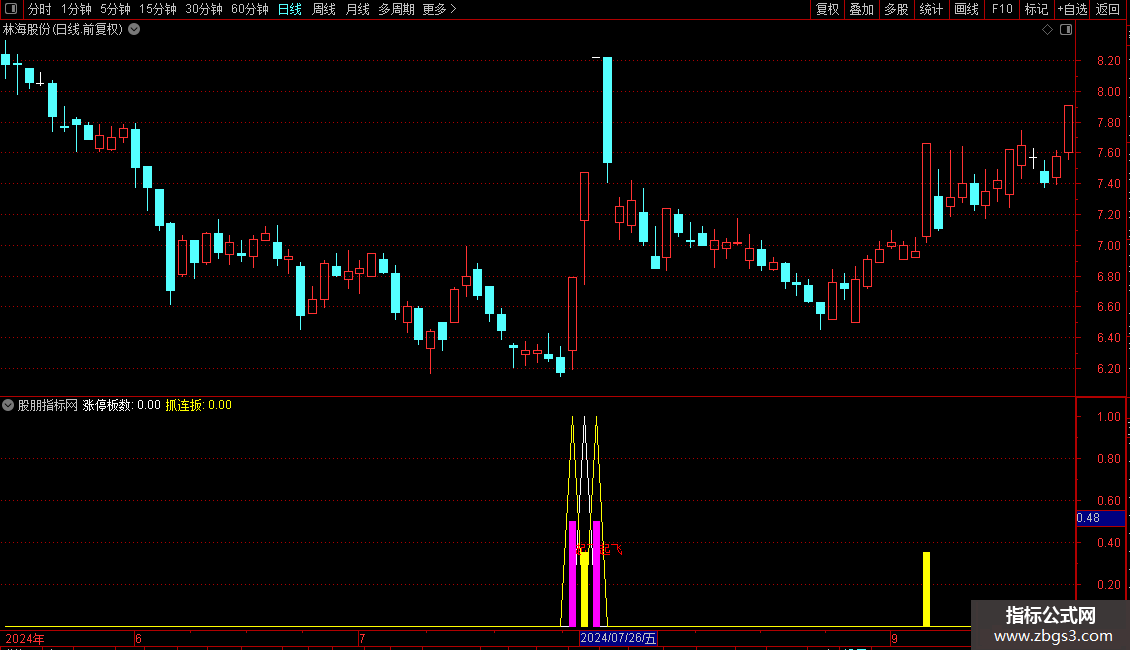Click the 涨停板数: 0.00 label
The width and height of the screenshot is (1130, 650).
(121, 405)
